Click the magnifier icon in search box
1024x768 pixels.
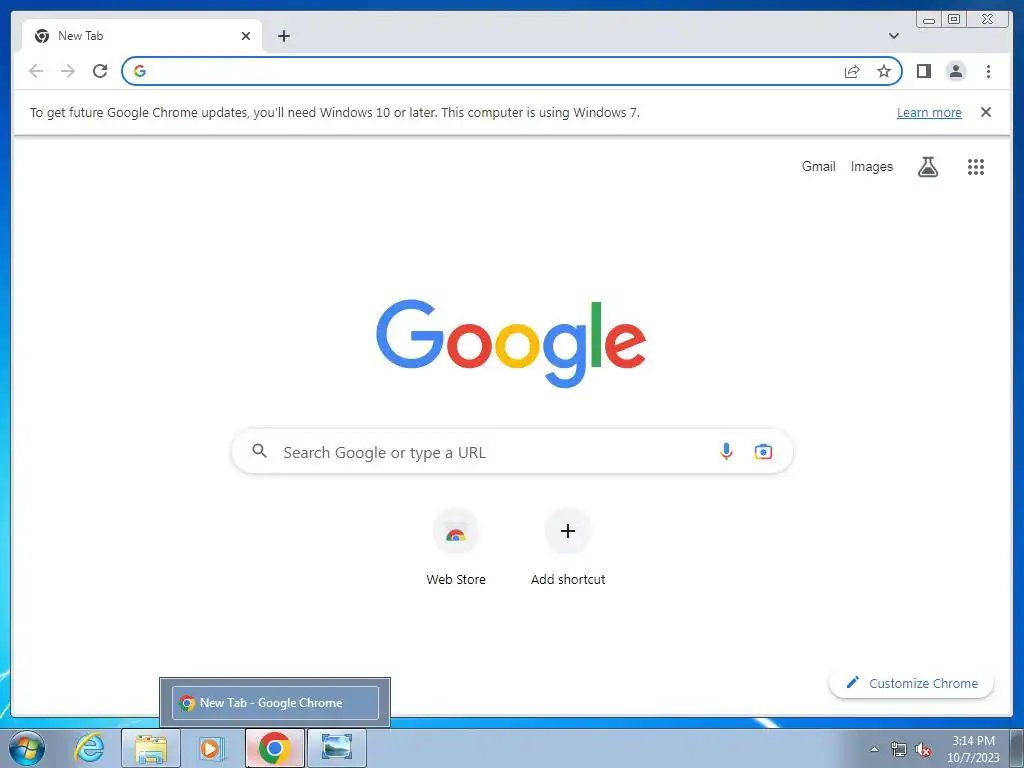click(x=259, y=451)
